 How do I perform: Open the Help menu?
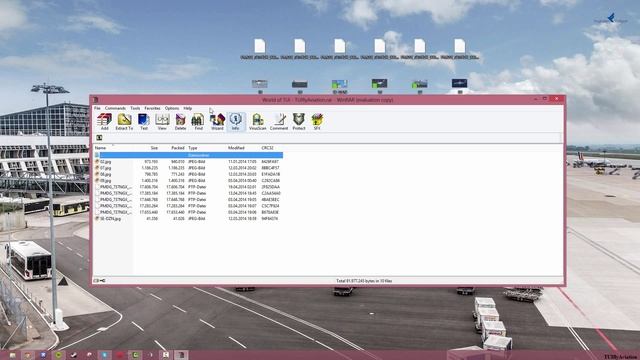coord(187,108)
